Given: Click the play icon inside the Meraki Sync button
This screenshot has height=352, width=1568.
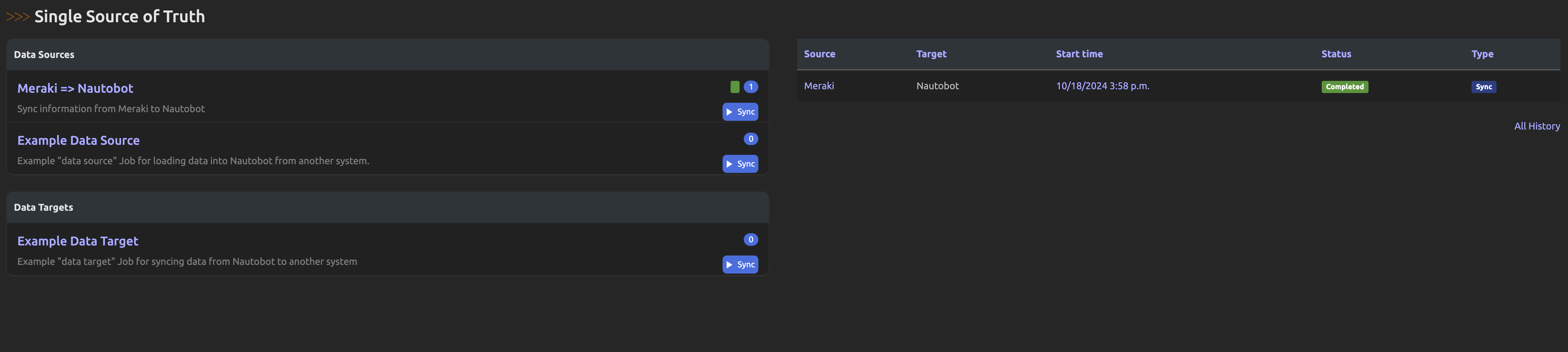Looking at the screenshot, I should 729,111.
